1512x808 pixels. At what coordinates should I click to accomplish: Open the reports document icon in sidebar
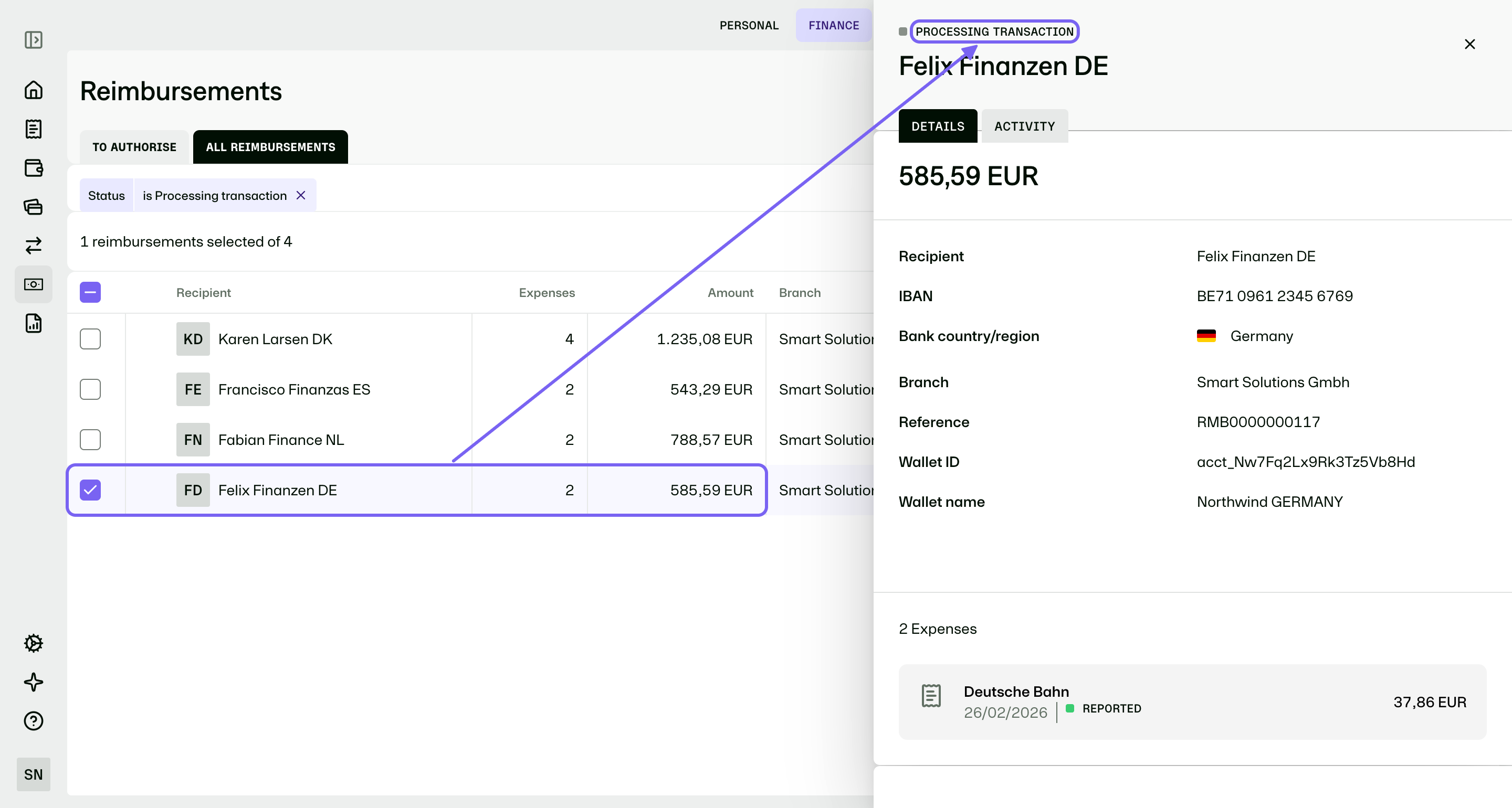[34, 323]
